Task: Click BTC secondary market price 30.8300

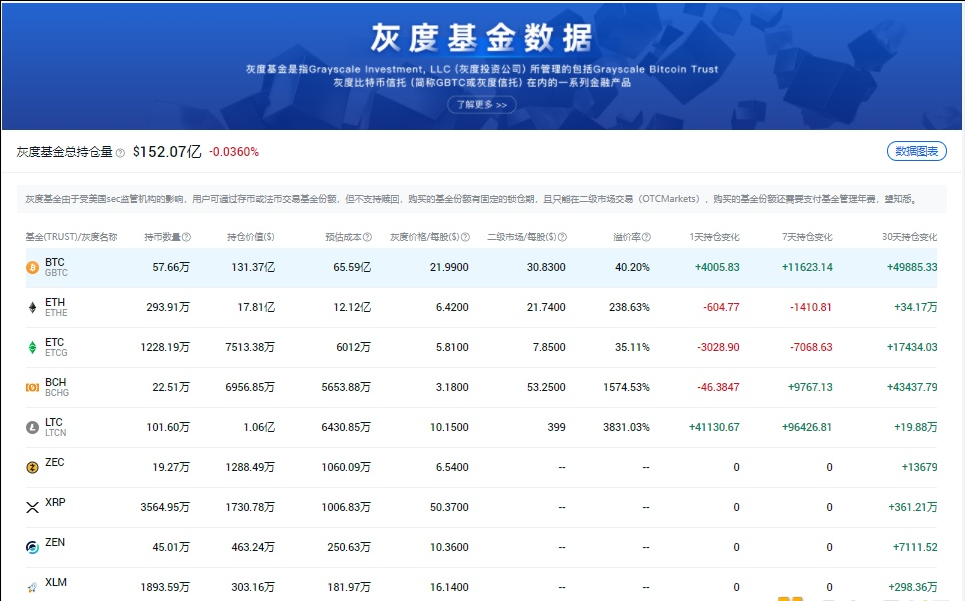Action: (x=546, y=268)
